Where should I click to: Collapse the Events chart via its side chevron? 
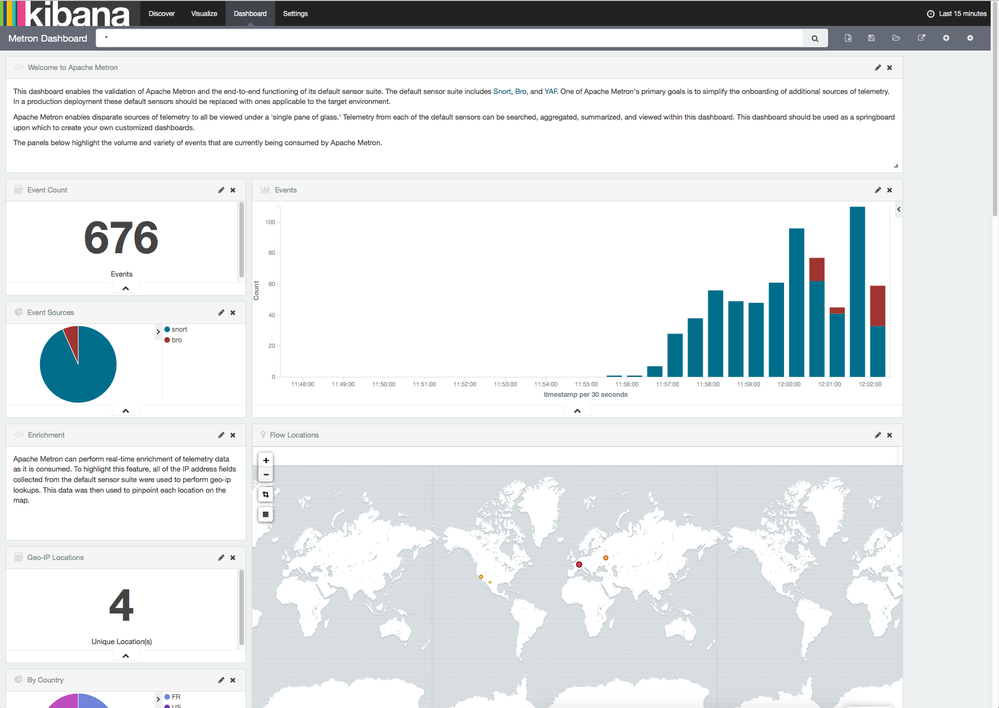click(x=897, y=209)
